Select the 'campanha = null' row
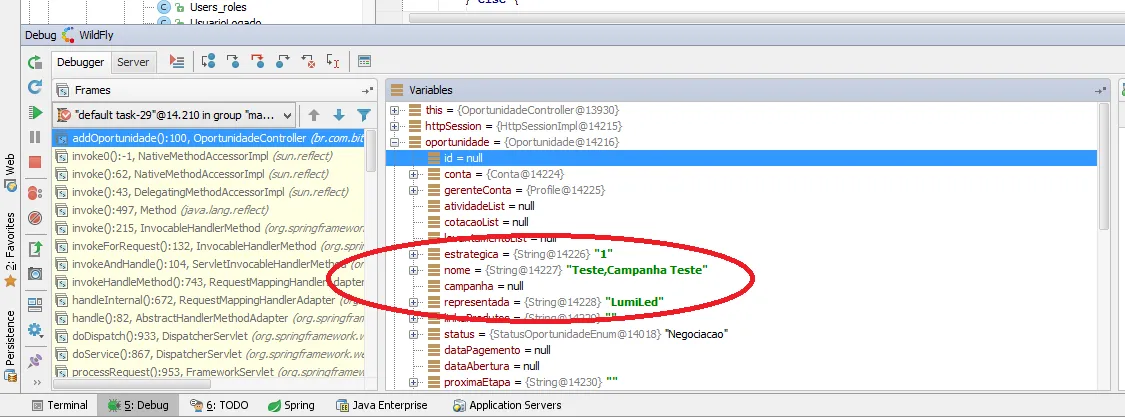This screenshot has width=1125, height=418. click(x=741, y=286)
